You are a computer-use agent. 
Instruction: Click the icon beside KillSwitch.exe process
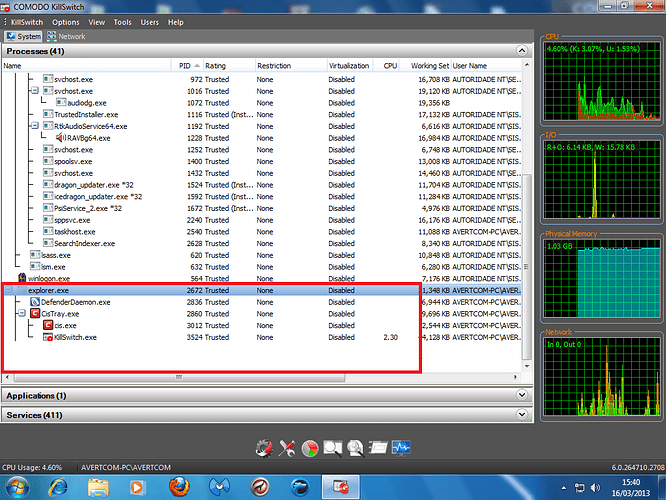tap(48, 337)
